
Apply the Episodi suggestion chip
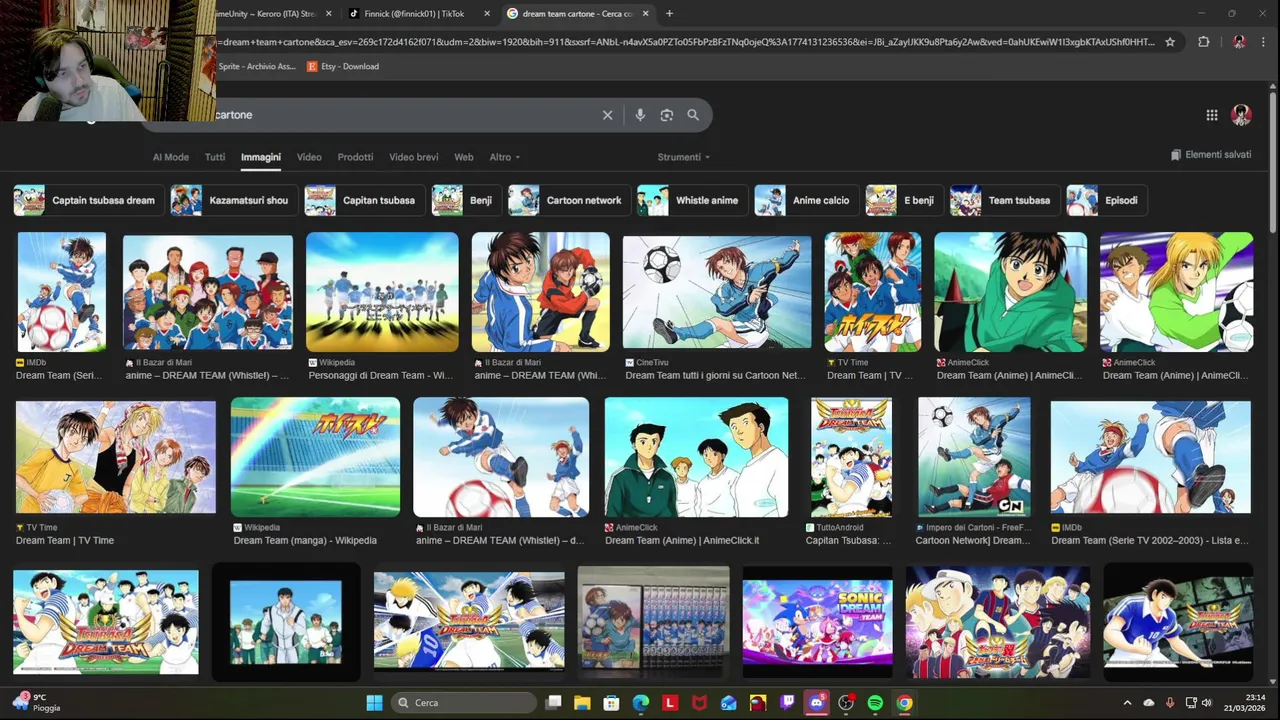[1106, 200]
